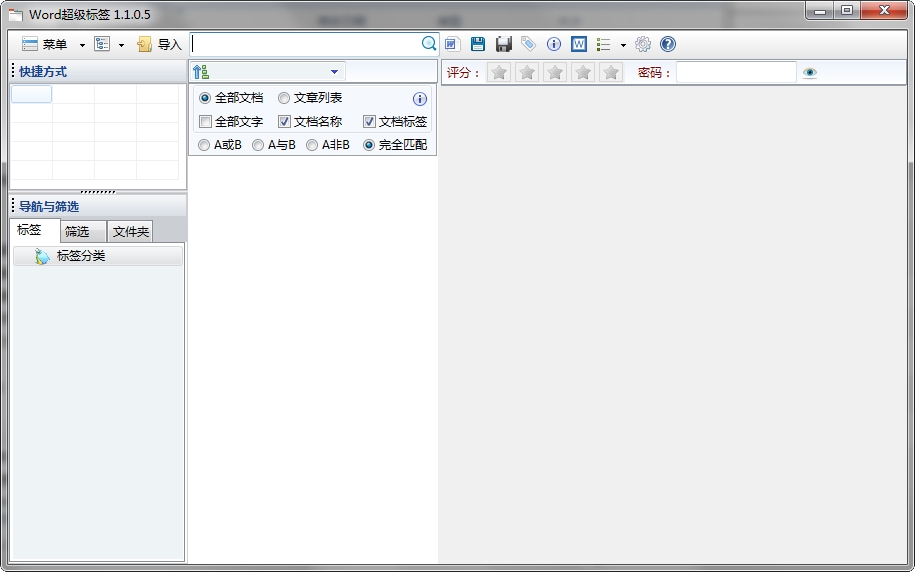Expand the list view dropdown arrow

[623, 45]
